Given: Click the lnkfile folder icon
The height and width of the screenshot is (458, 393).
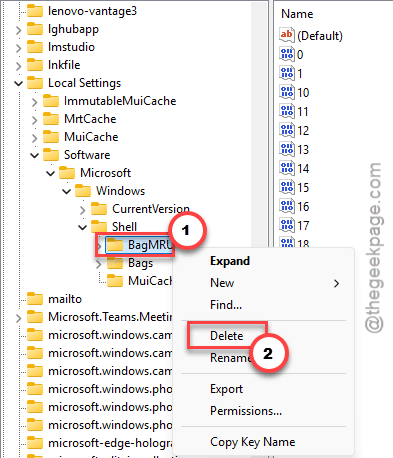Looking at the screenshot, I should click(35, 65).
